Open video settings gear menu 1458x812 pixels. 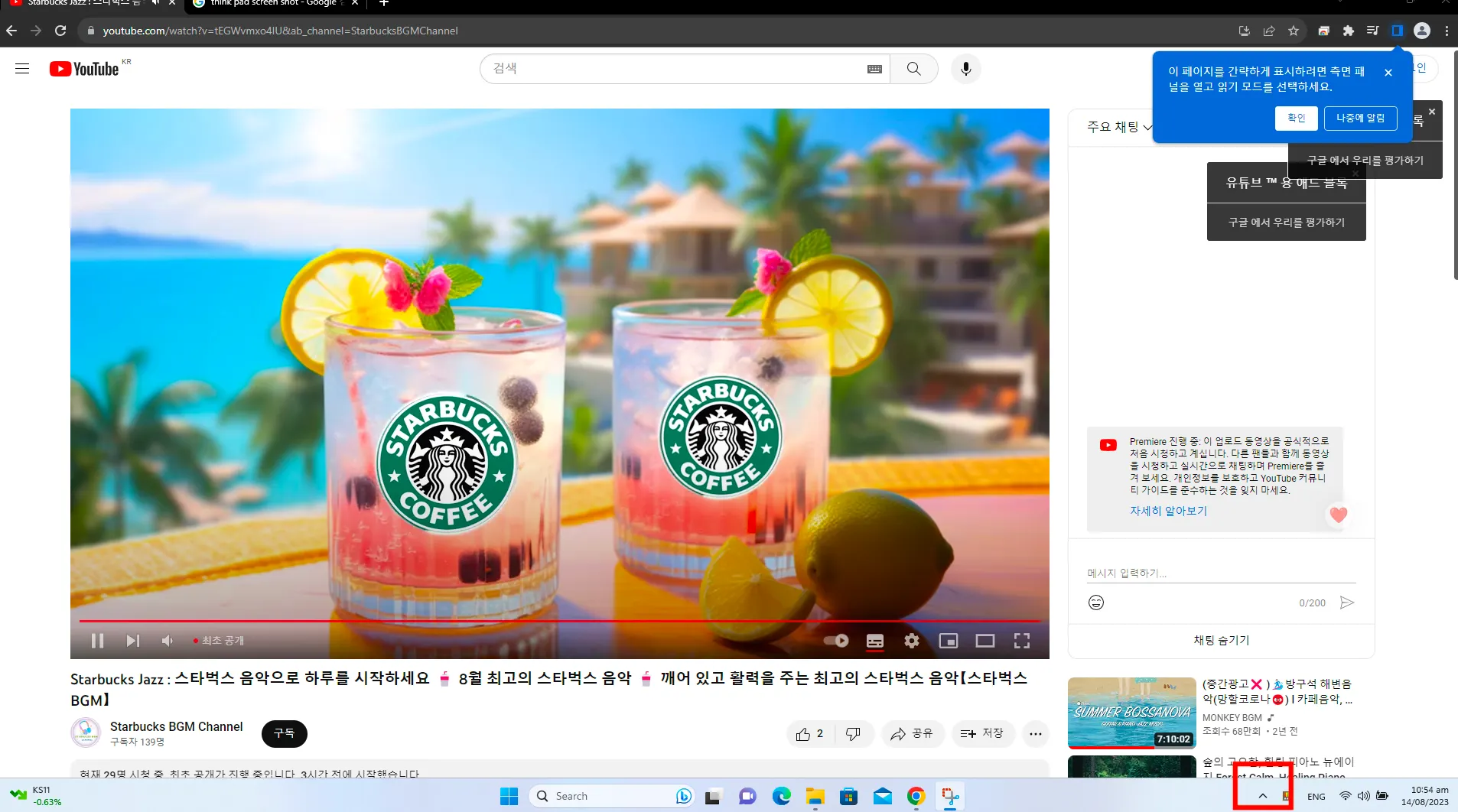[911, 641]
